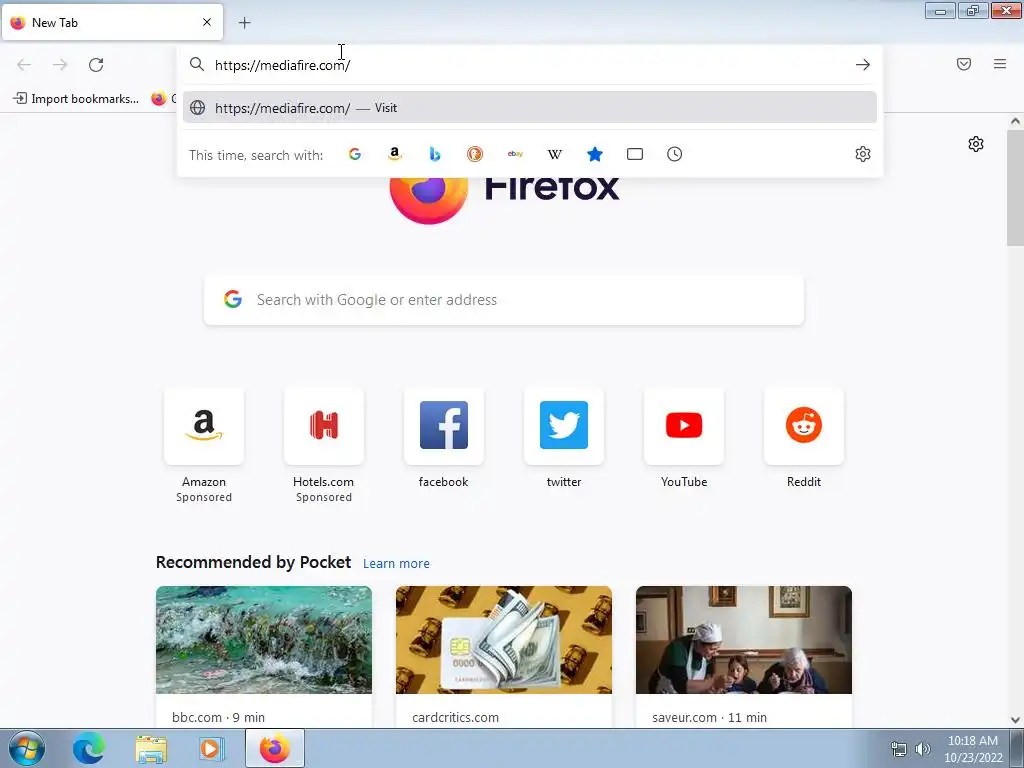Click Import bookmarks in bookmarks toolbar
Viewport: 1024px width, 768px height.
76,99
